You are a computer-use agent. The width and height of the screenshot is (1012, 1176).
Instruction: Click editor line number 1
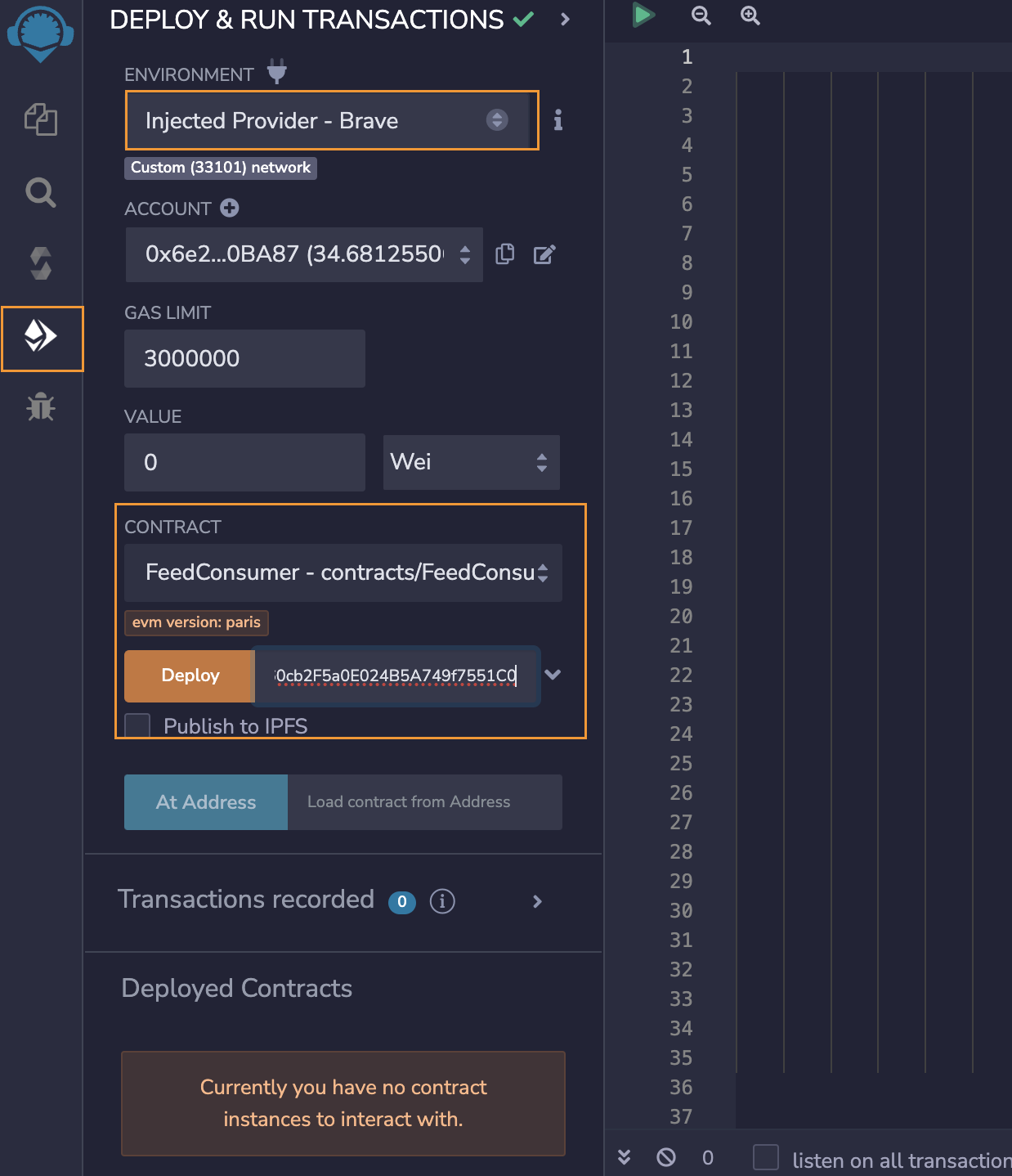tap(687, 57)
